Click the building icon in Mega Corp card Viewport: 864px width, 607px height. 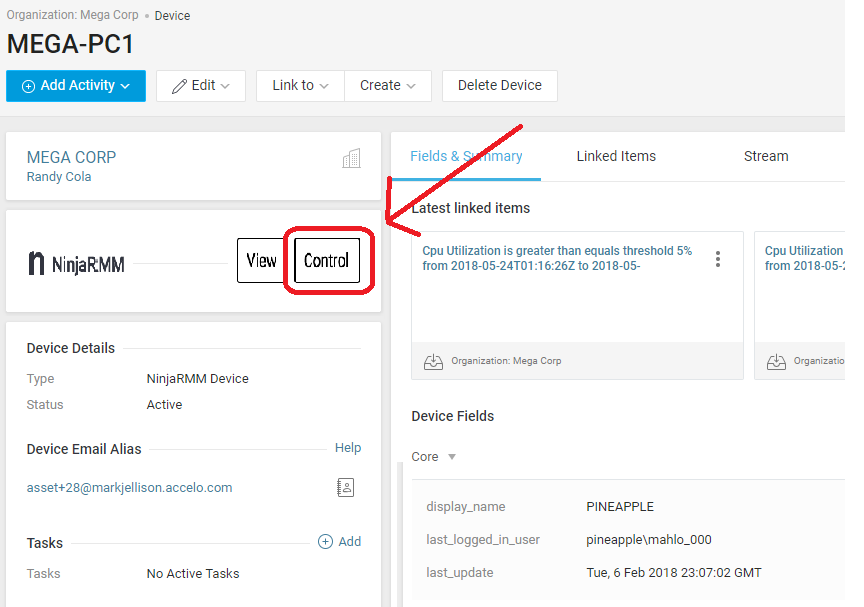pyautogui.click(x=351, y=158)
